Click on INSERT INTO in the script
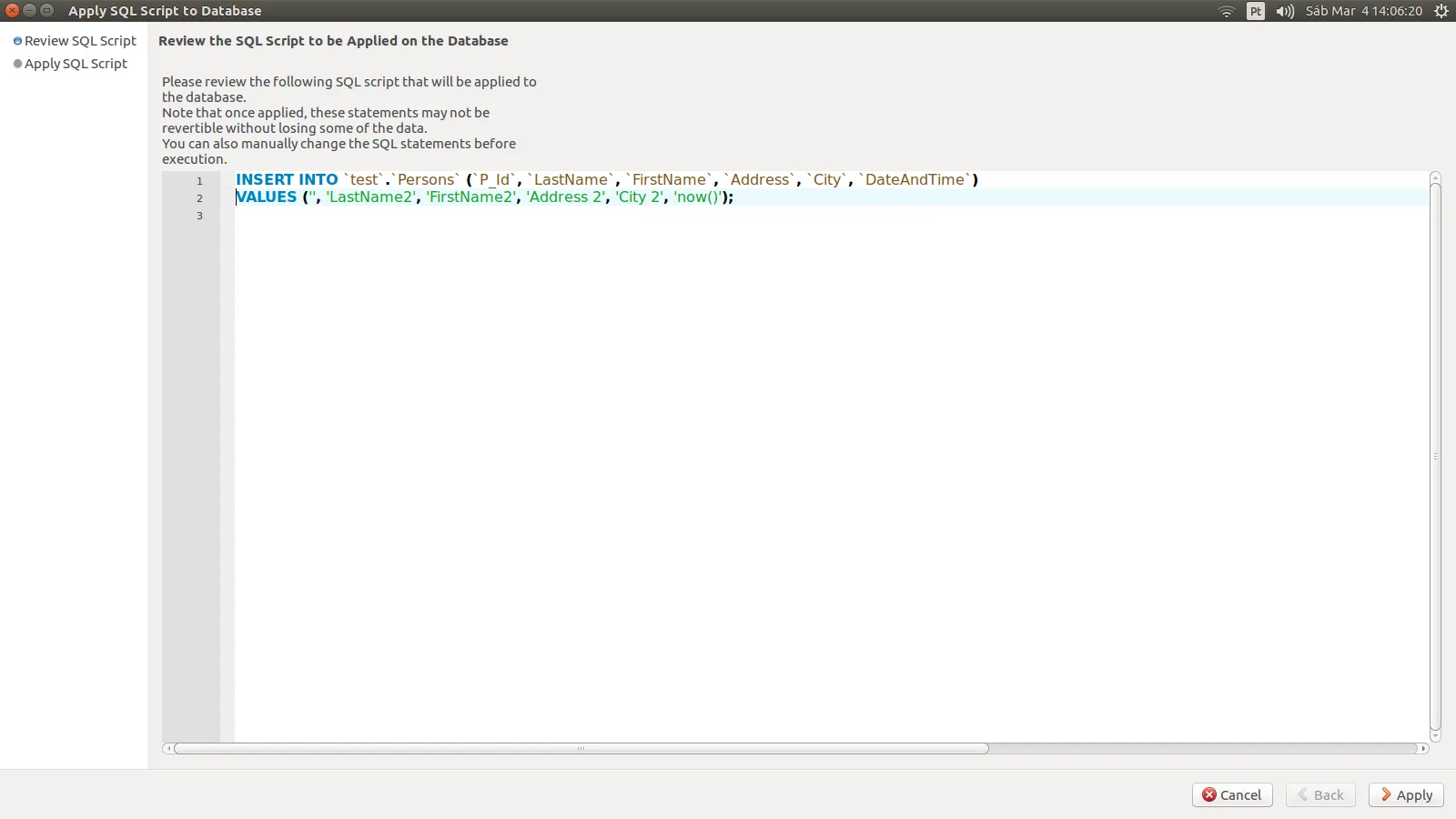This screenshot has width=1456, height=819. coord(287,180)
